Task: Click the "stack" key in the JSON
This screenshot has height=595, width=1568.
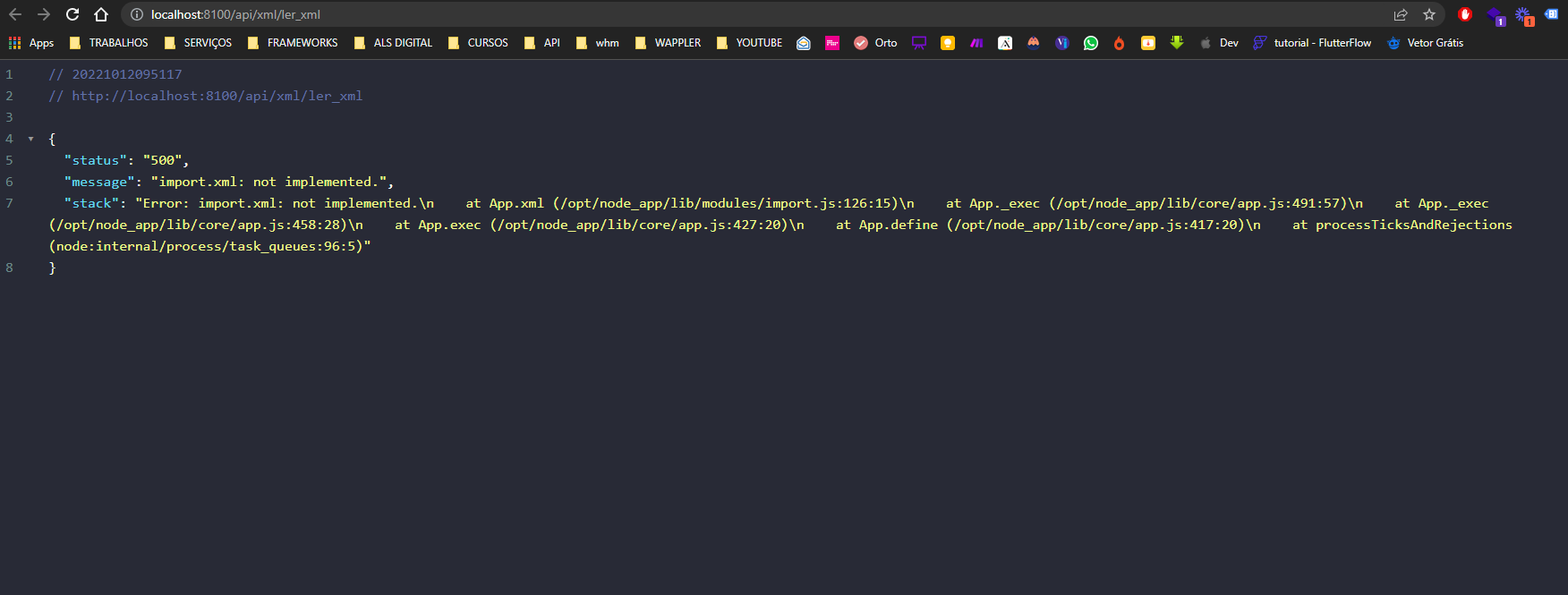Action: tap(91, 203)
